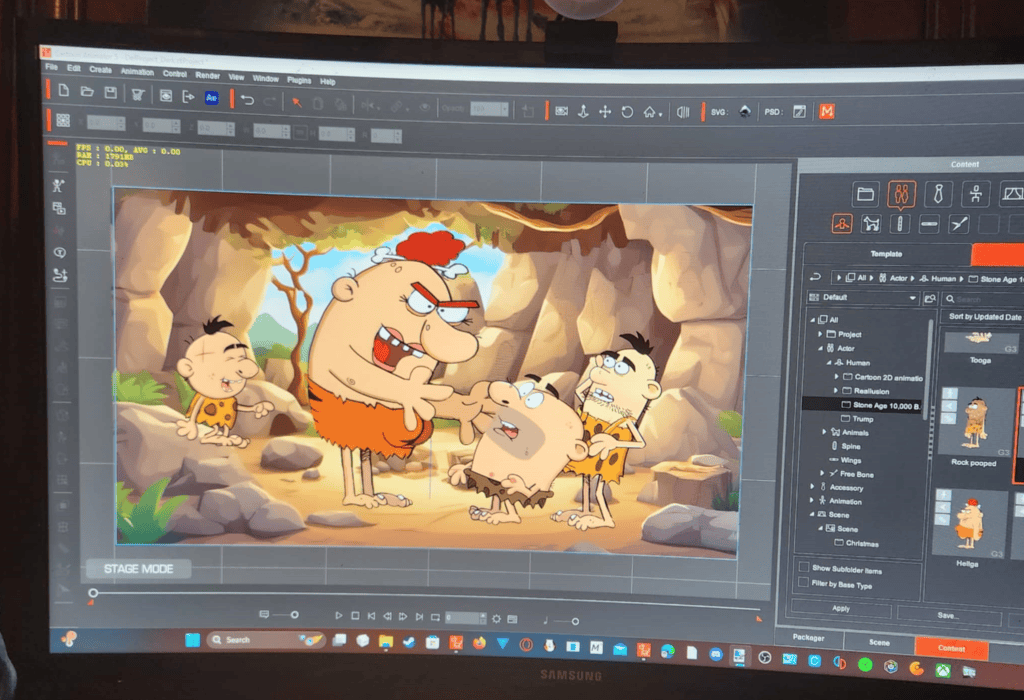Select Stone Age 10,000 B. folder
Screen dimensions: 1024x700
pyautogui.click(x=863, y=405)
